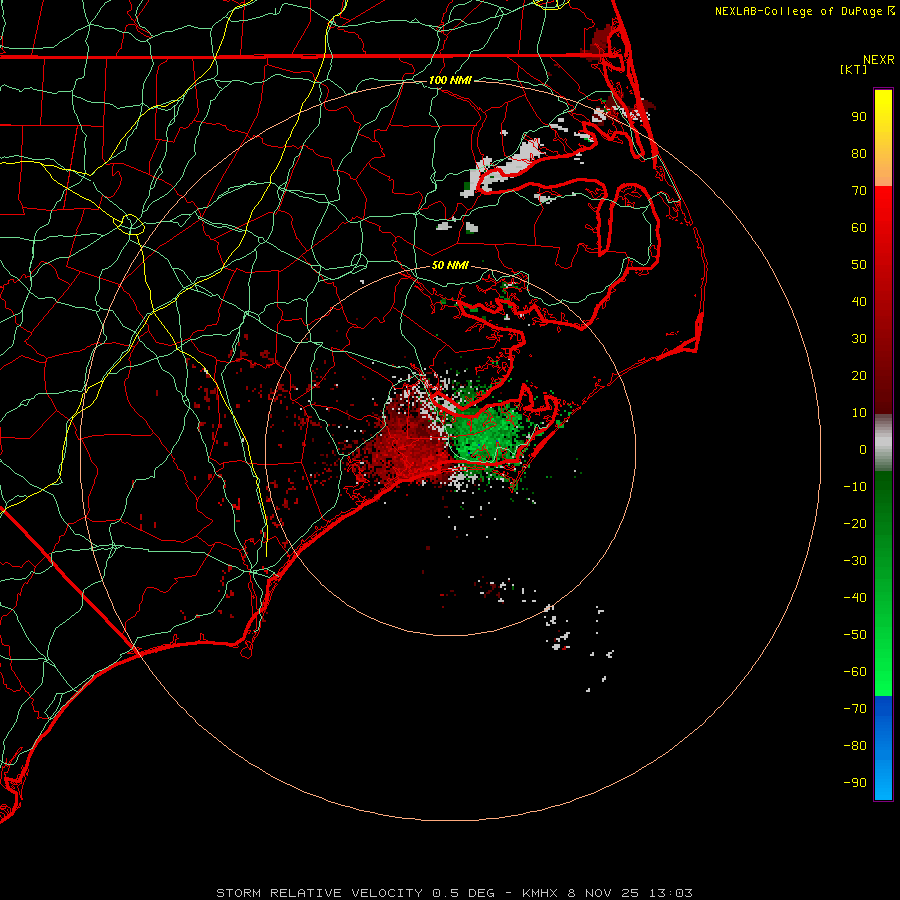The width and height of the screenshot is (900, 900).
Task: Select the green segment of the color bar
Action: [x=883, y=583]
